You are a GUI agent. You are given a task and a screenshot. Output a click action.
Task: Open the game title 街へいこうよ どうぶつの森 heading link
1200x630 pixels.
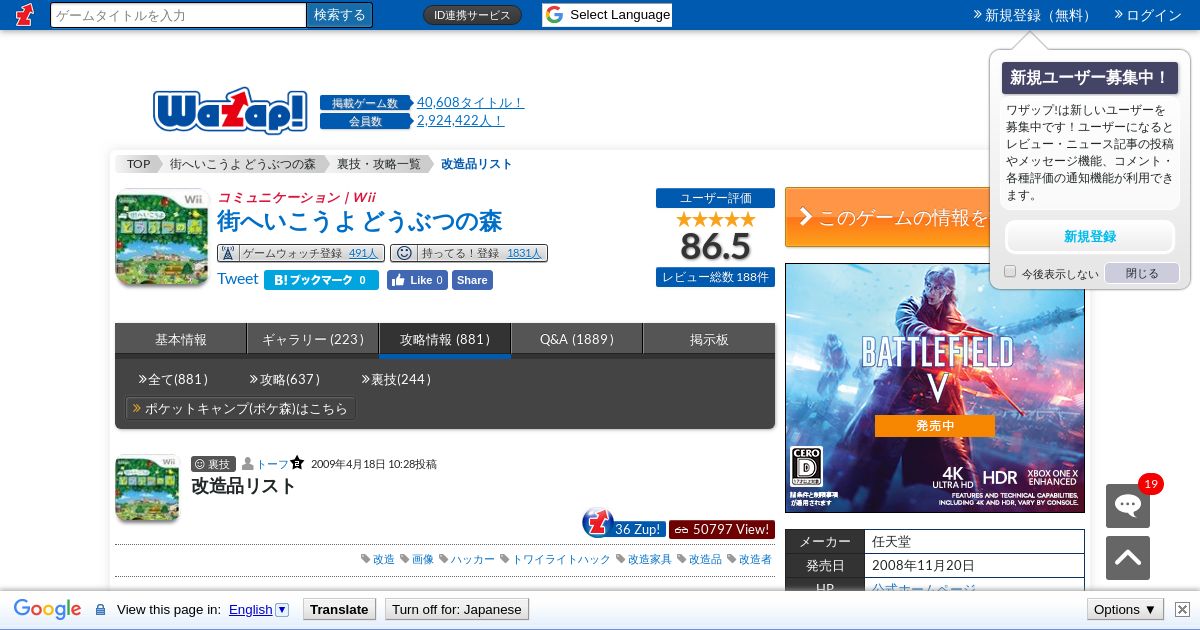(x=359, y=221)
